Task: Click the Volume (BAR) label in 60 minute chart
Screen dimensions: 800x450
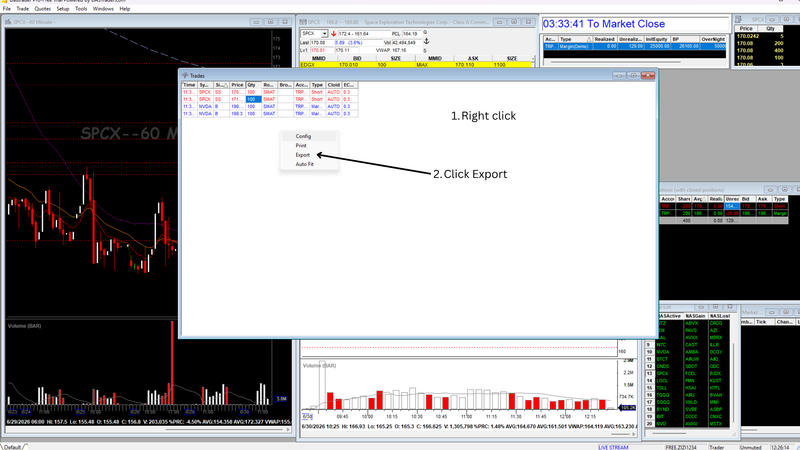Action: coord(24,326)
